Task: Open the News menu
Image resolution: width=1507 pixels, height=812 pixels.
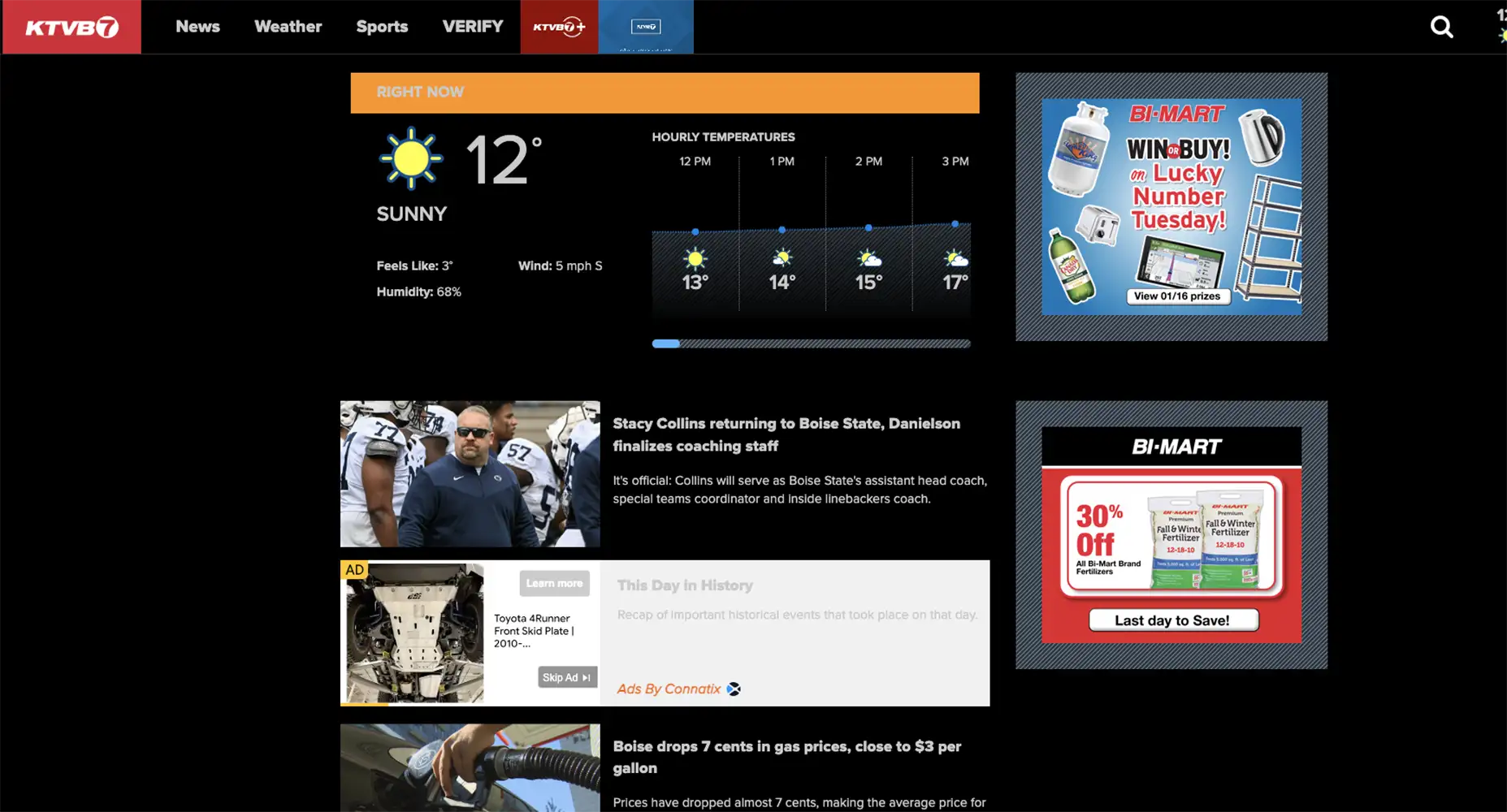Action: pos(197,27)
